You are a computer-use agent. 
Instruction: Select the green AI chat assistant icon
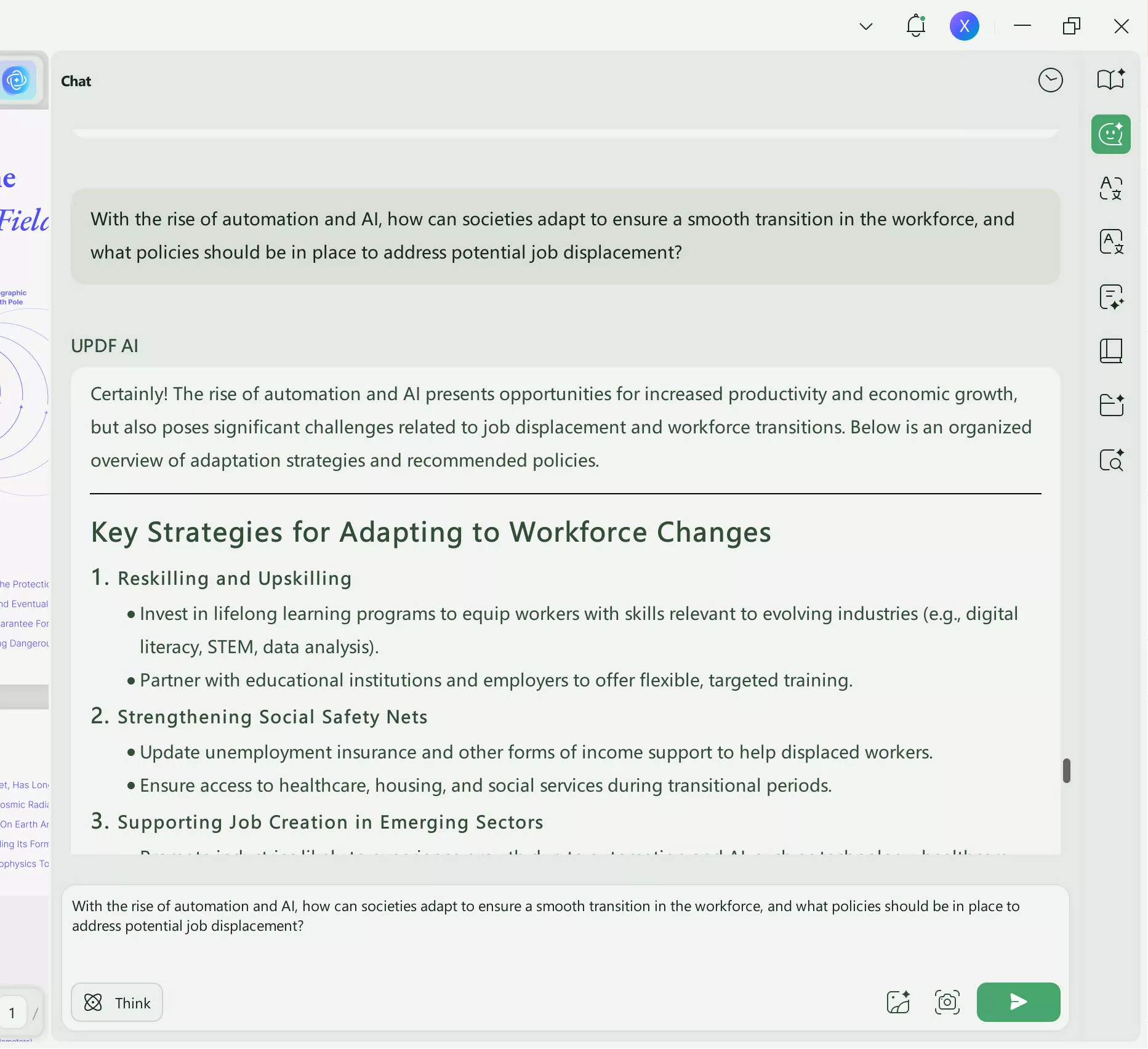[x=1110, y=134]
